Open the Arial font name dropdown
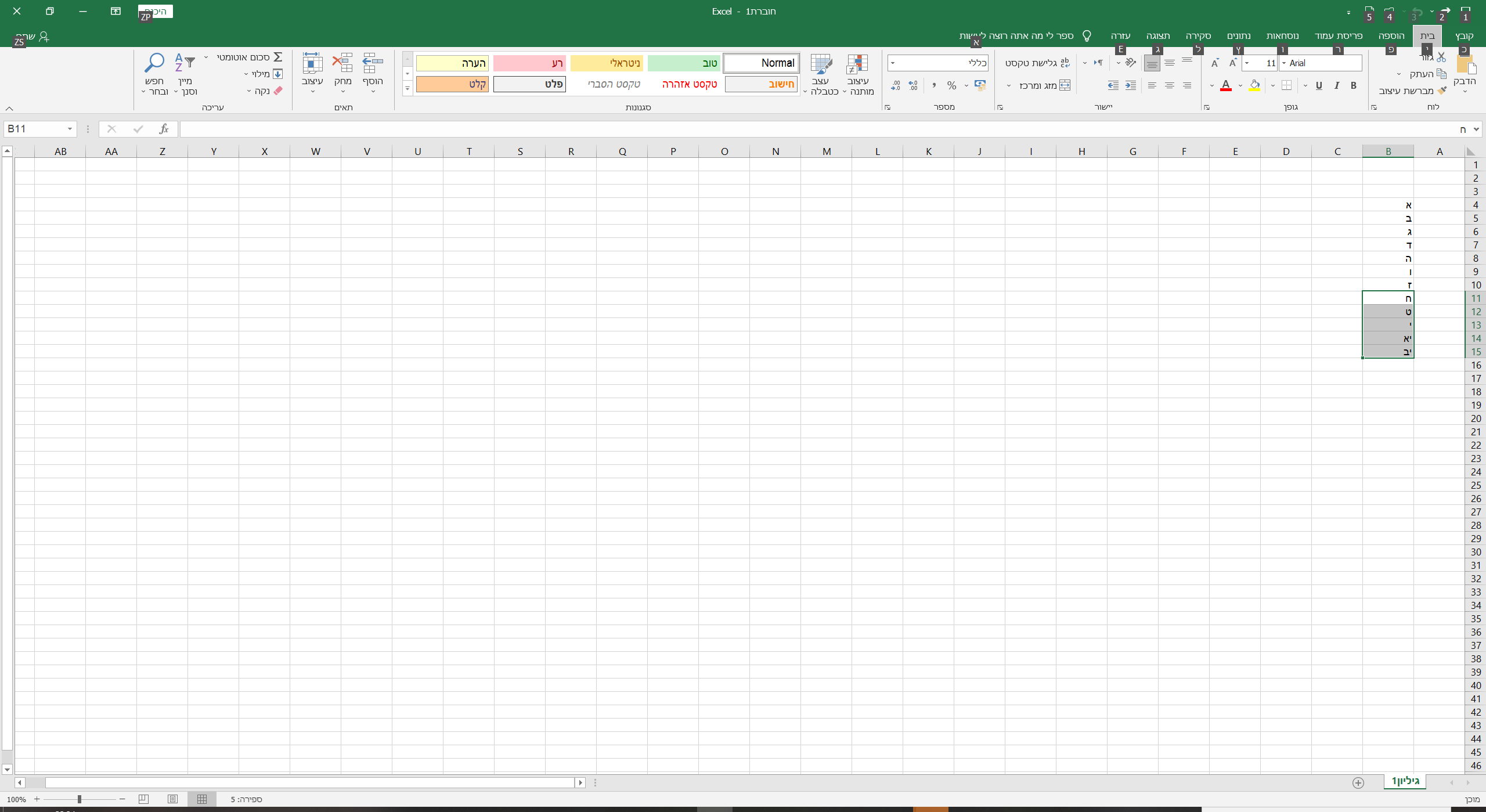Viewport: 1486px width, 812px height. coord(1284,63)
